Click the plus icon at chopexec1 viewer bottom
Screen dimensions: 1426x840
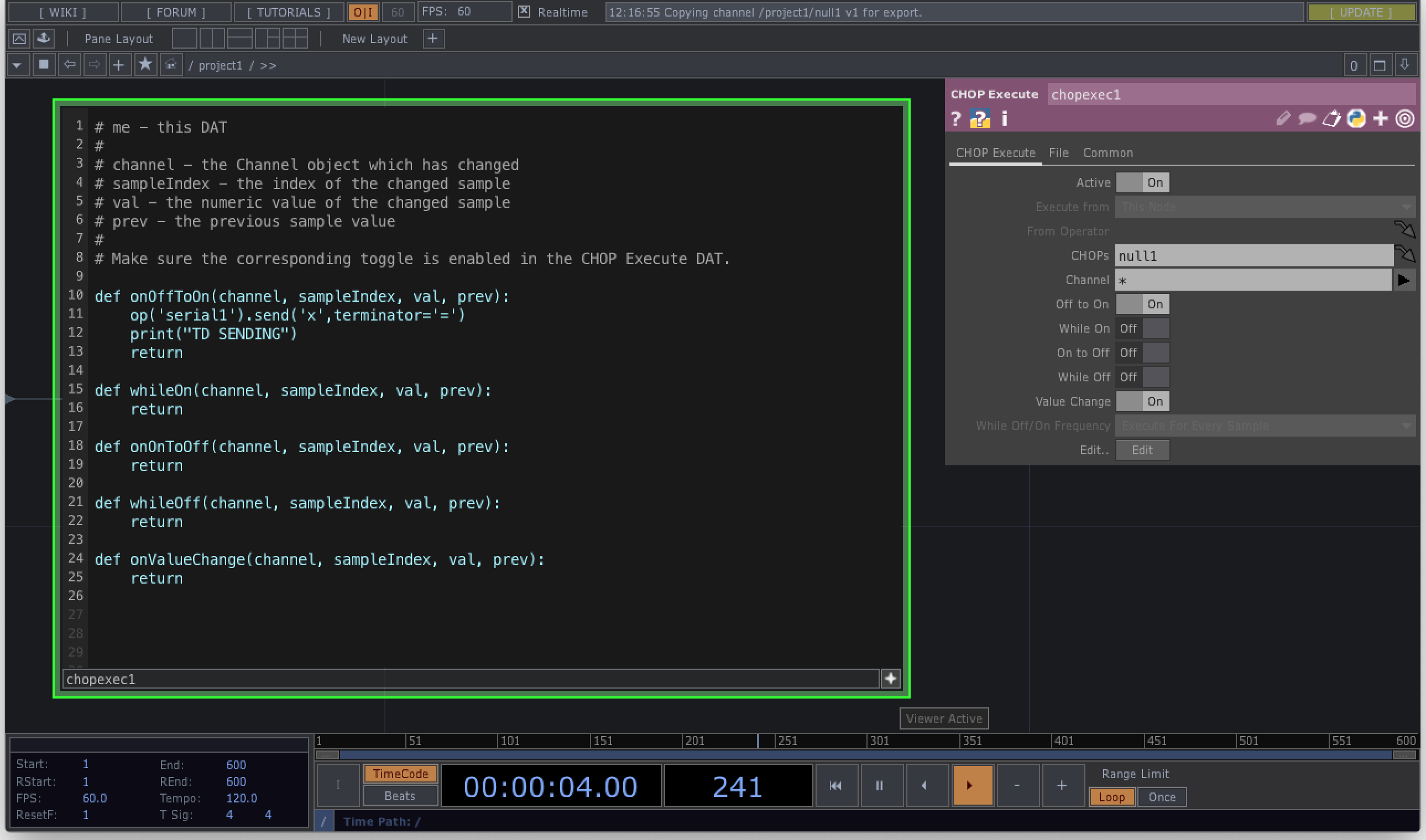(891, 679)
